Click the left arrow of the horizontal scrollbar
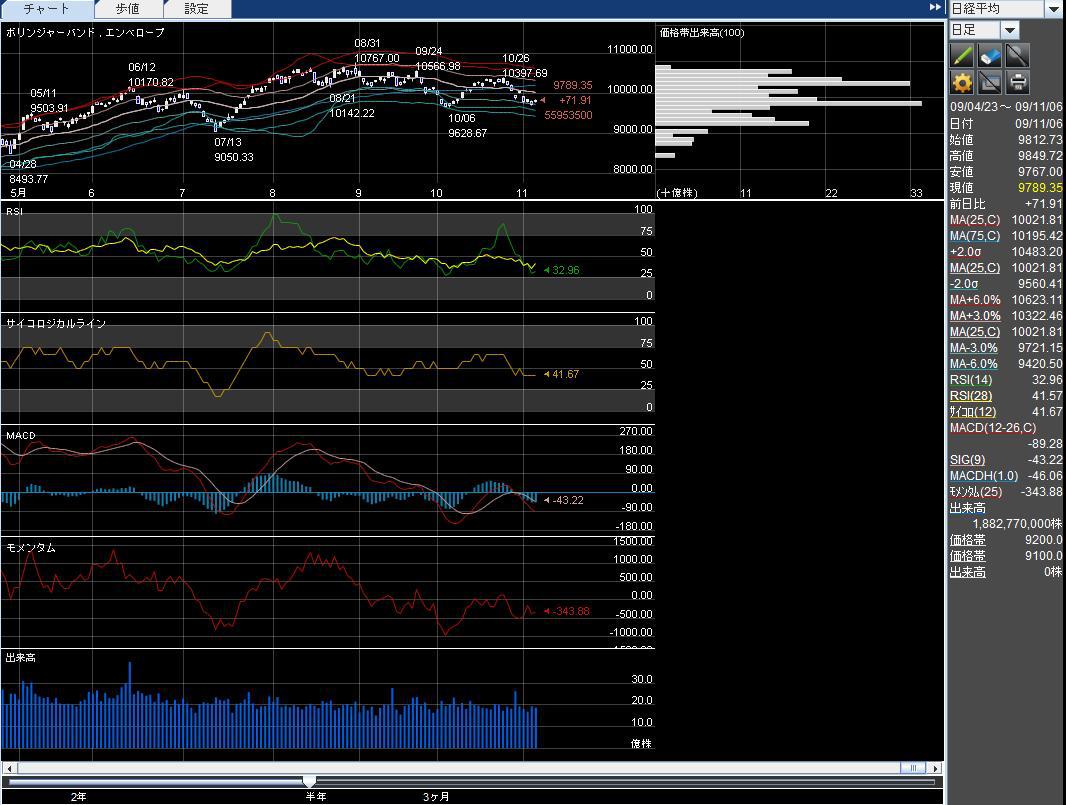1066x805 pixels. tap(8, 768)
